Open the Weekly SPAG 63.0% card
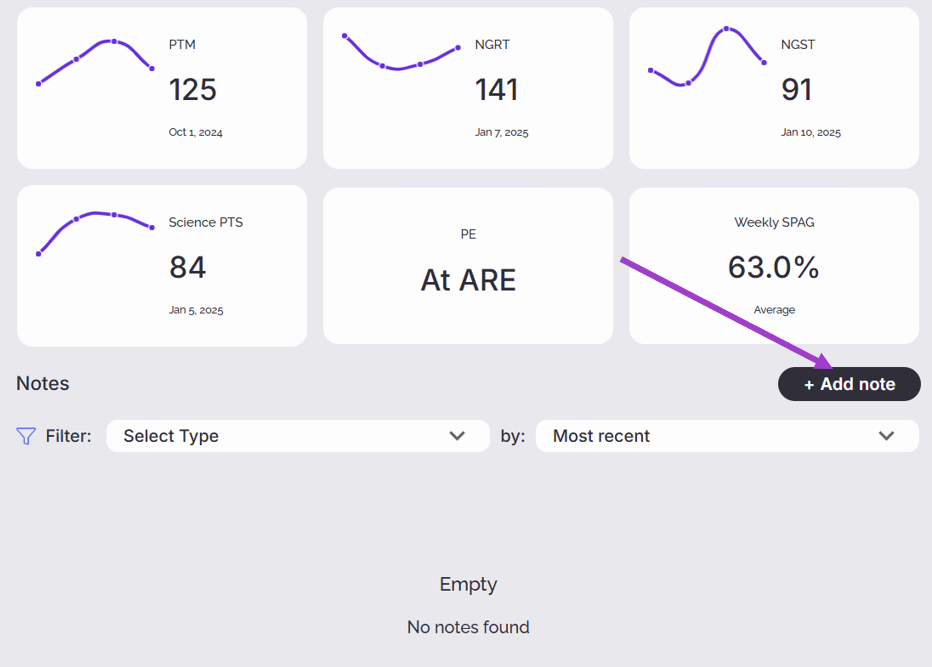 (774, 266)
